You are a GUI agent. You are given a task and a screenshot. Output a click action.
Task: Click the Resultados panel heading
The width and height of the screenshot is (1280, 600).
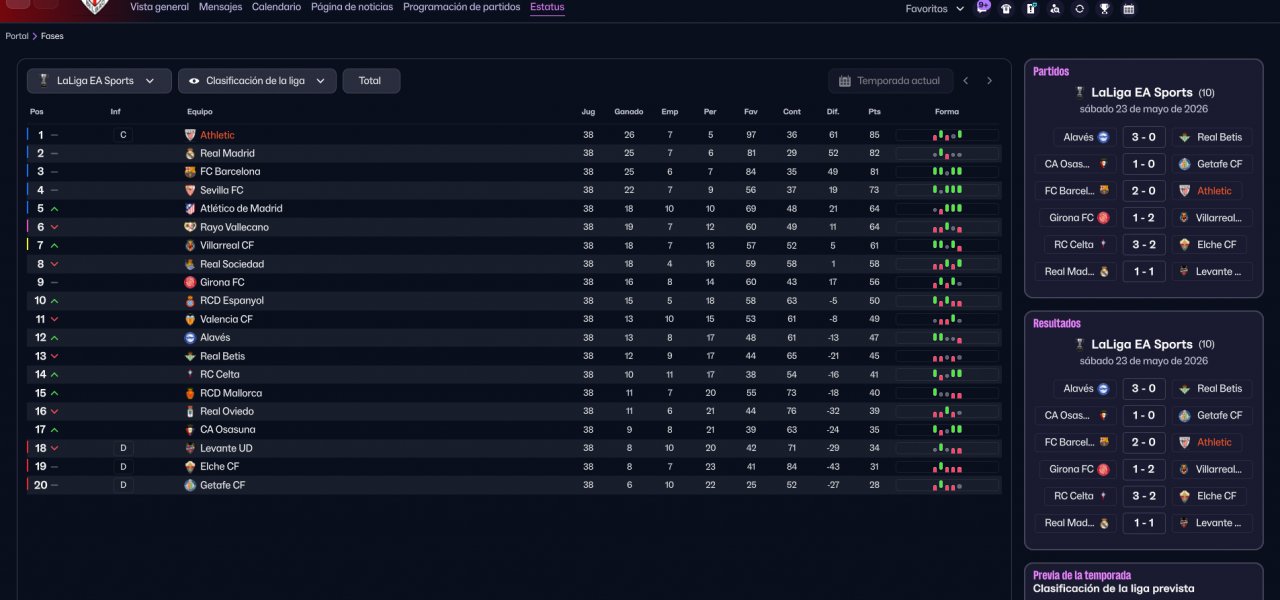(x=1057, y=324)
